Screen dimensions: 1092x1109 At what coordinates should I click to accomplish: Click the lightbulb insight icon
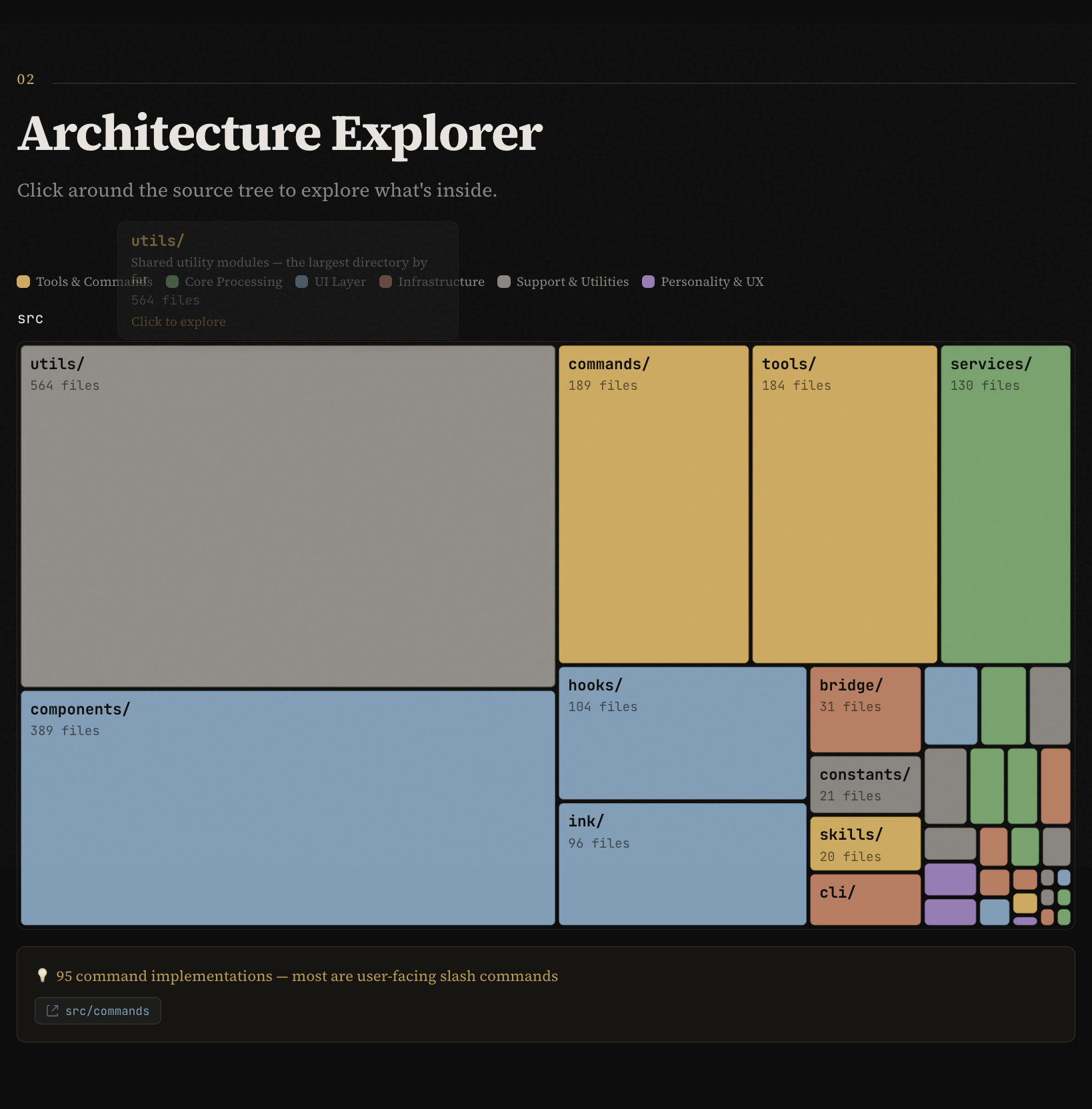point(43,976)
